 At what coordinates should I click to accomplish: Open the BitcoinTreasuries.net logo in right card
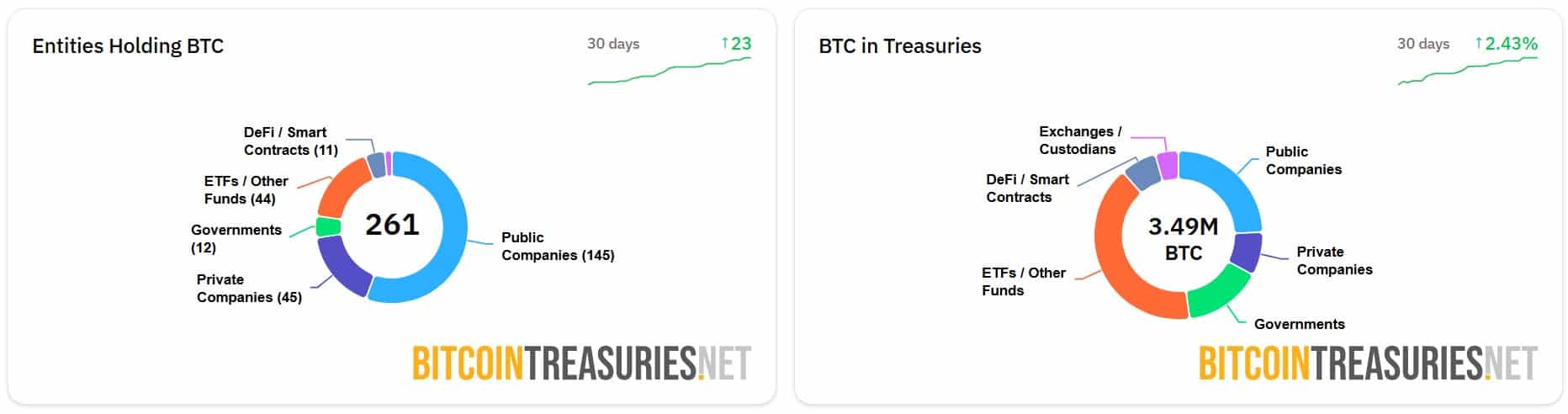(x=1368, y=364)
